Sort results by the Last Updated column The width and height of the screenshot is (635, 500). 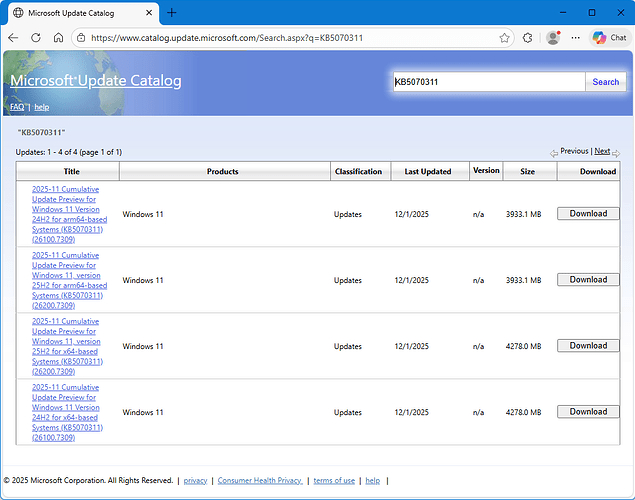click(x=430, y=171)
